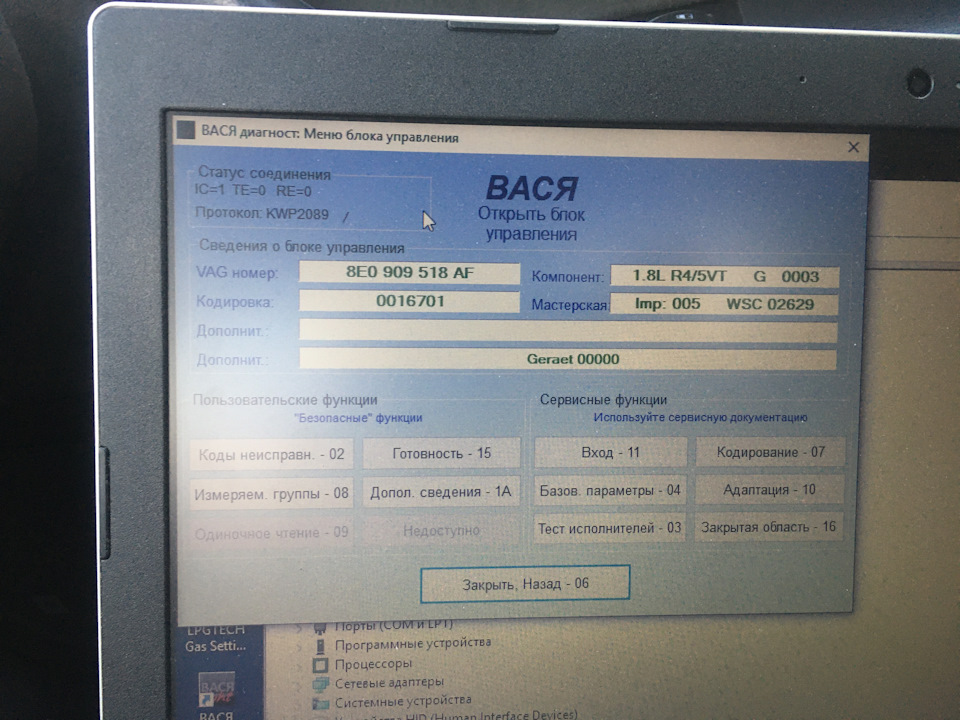This screenshot has width=960, height=720.
Task: Click the Системные устройства folder icon
Action: (321, 703)
